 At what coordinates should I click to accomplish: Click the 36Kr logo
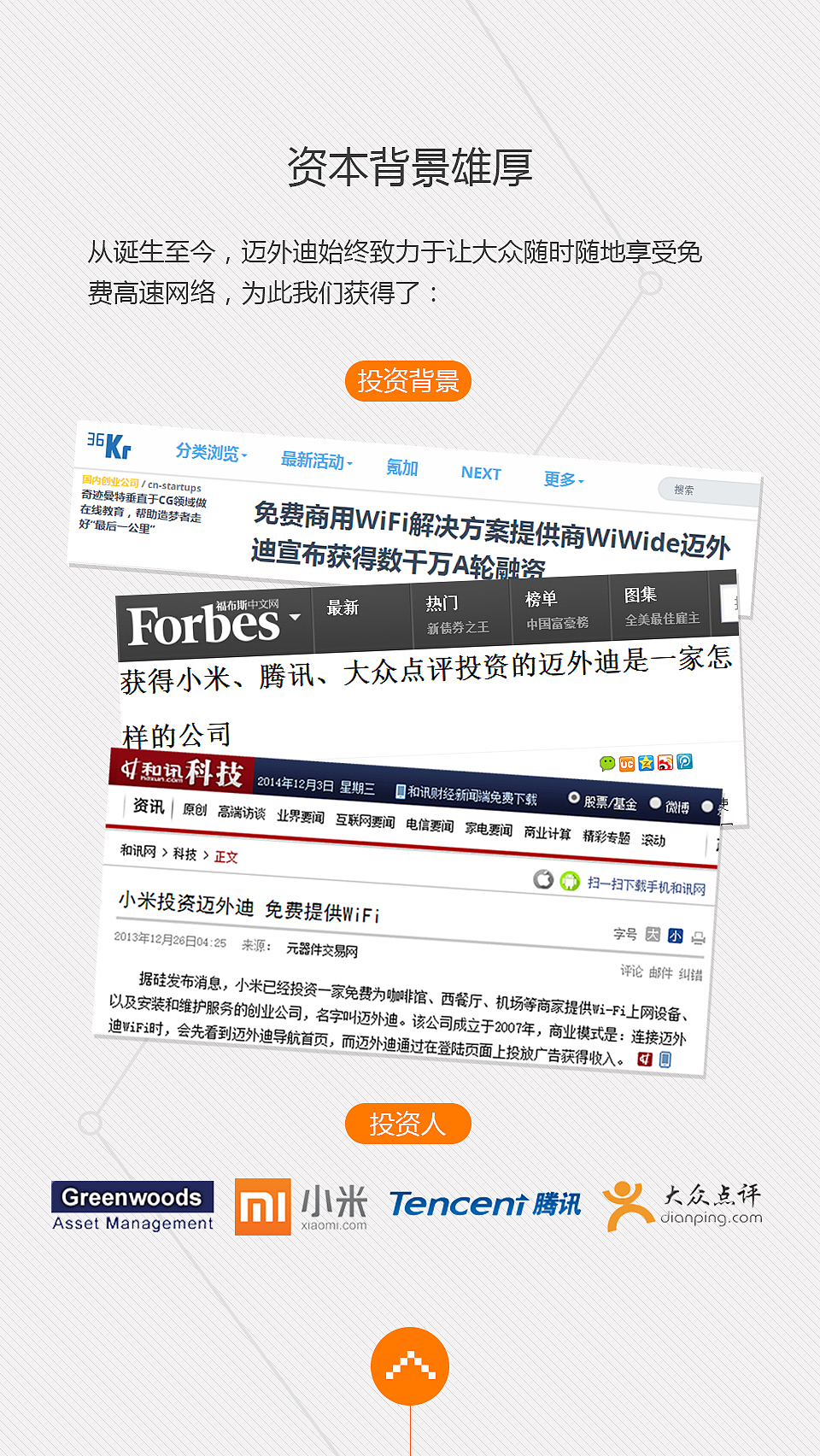[x=108, y=444]
